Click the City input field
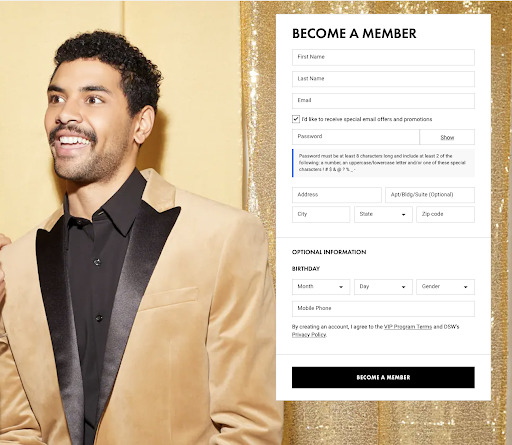 click(321, 214)
